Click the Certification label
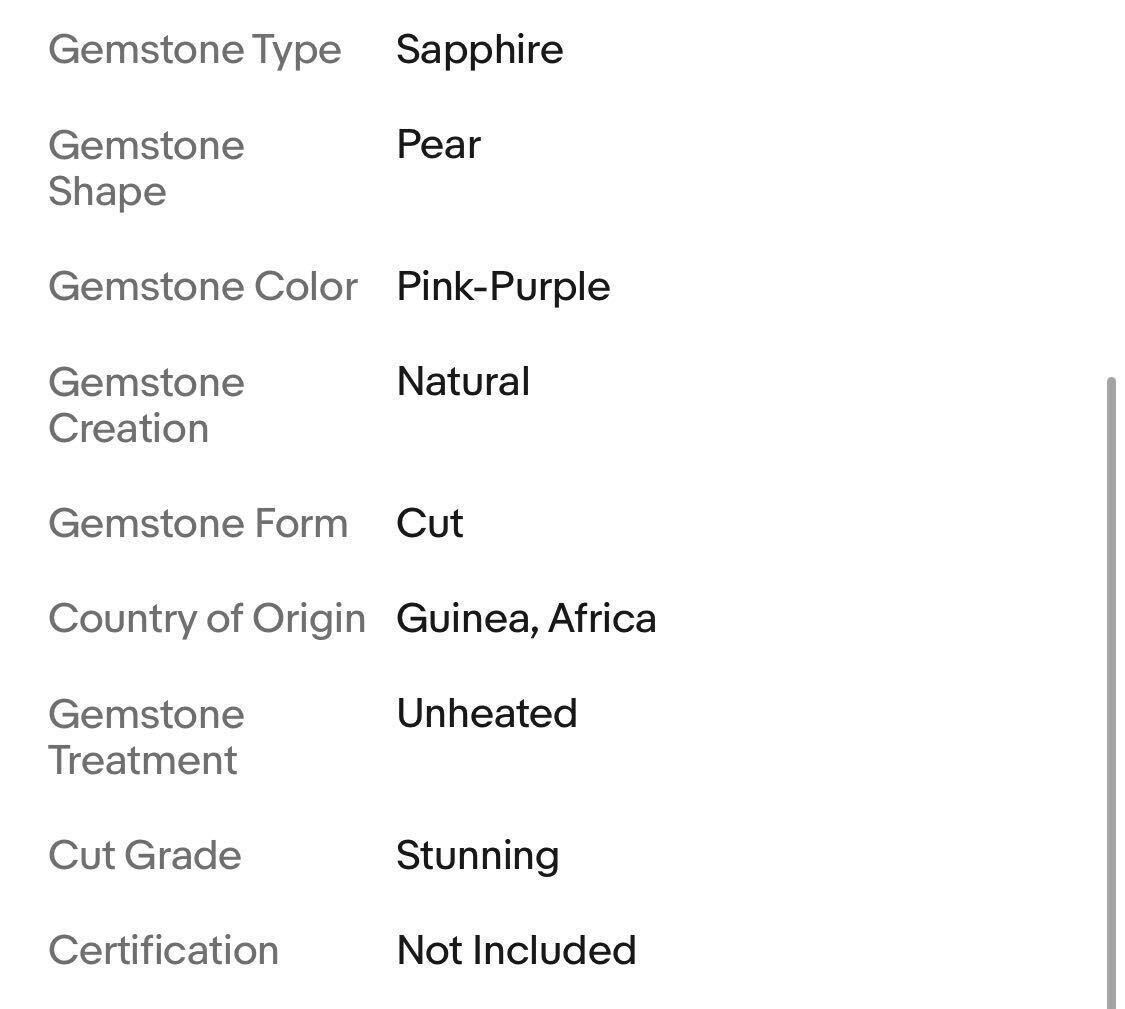Image resolution: width=1125 pixels, height=1009 pixels. pyautogui.click(x=163, y=950)
